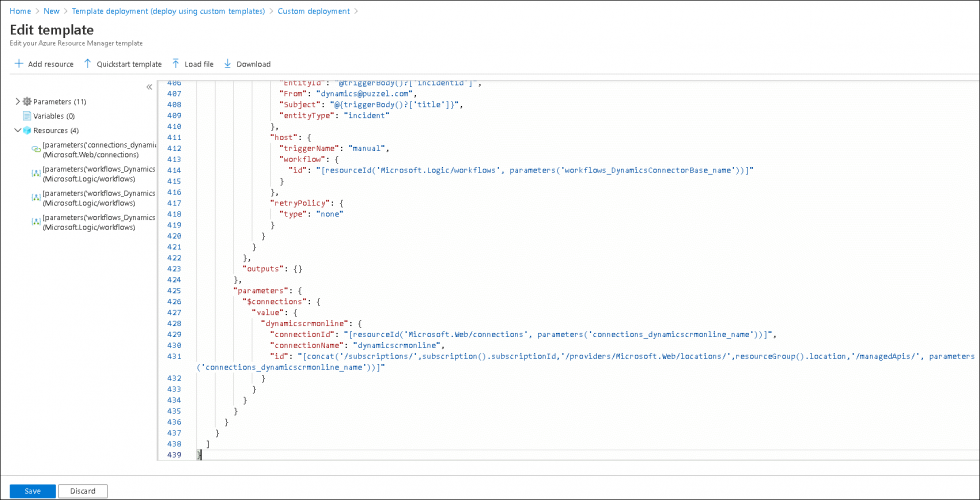Navigate to Template deployment breadcrumb

click(x=168, y=11)
